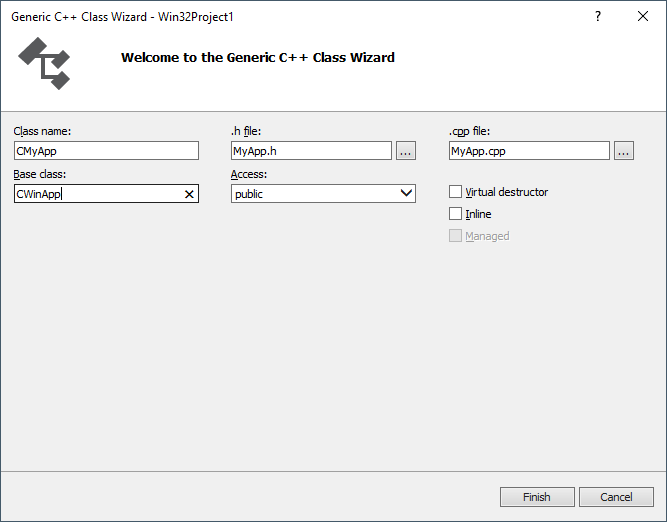Click the Access label text

pos(249,174)
